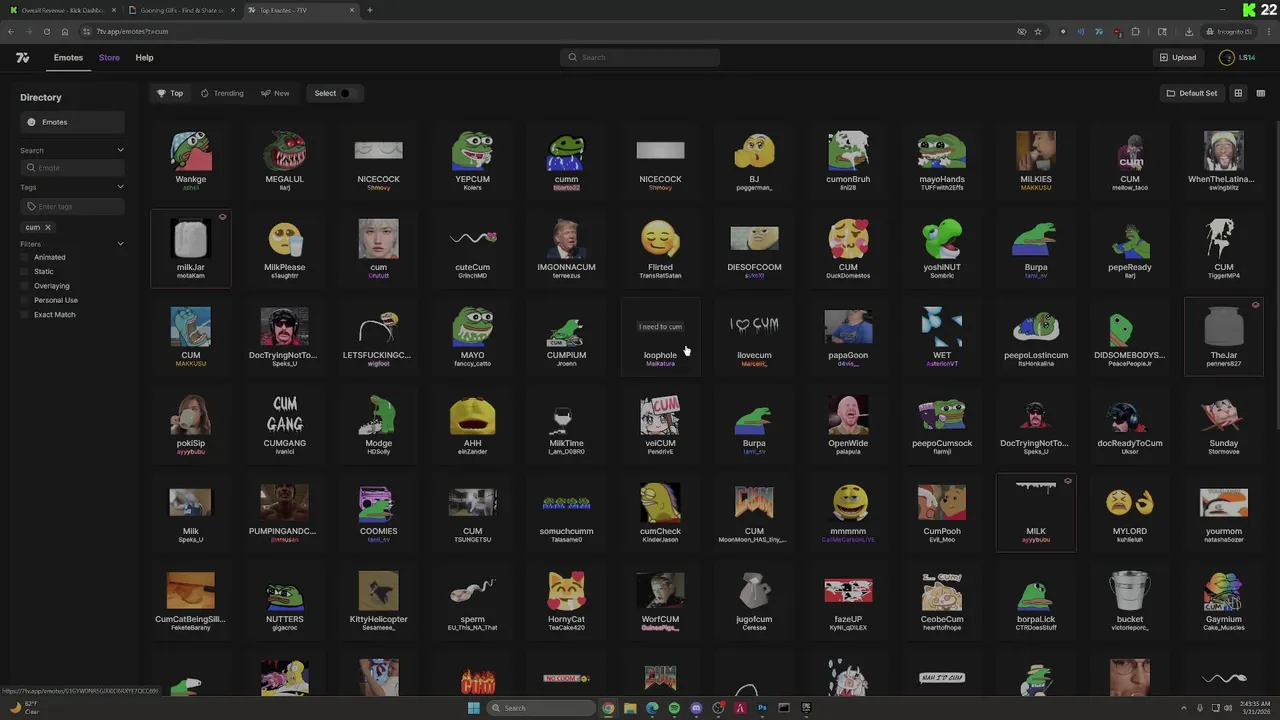Open the L514 user profile avatar
Screen dimensions: 1280x720
click(x=1227, y=57)
